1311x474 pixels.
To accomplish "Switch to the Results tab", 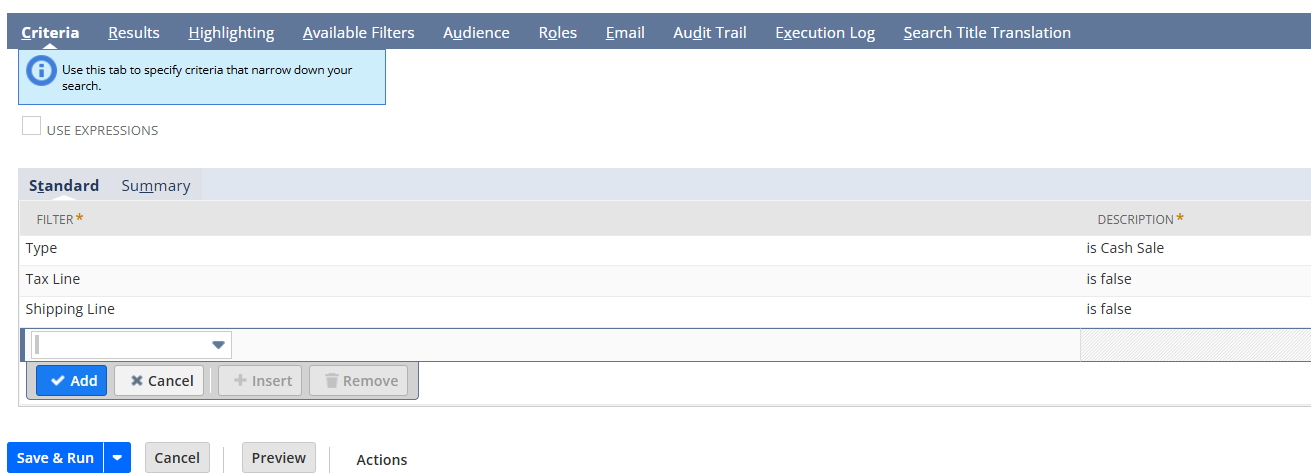I will [x=134, y=33].
